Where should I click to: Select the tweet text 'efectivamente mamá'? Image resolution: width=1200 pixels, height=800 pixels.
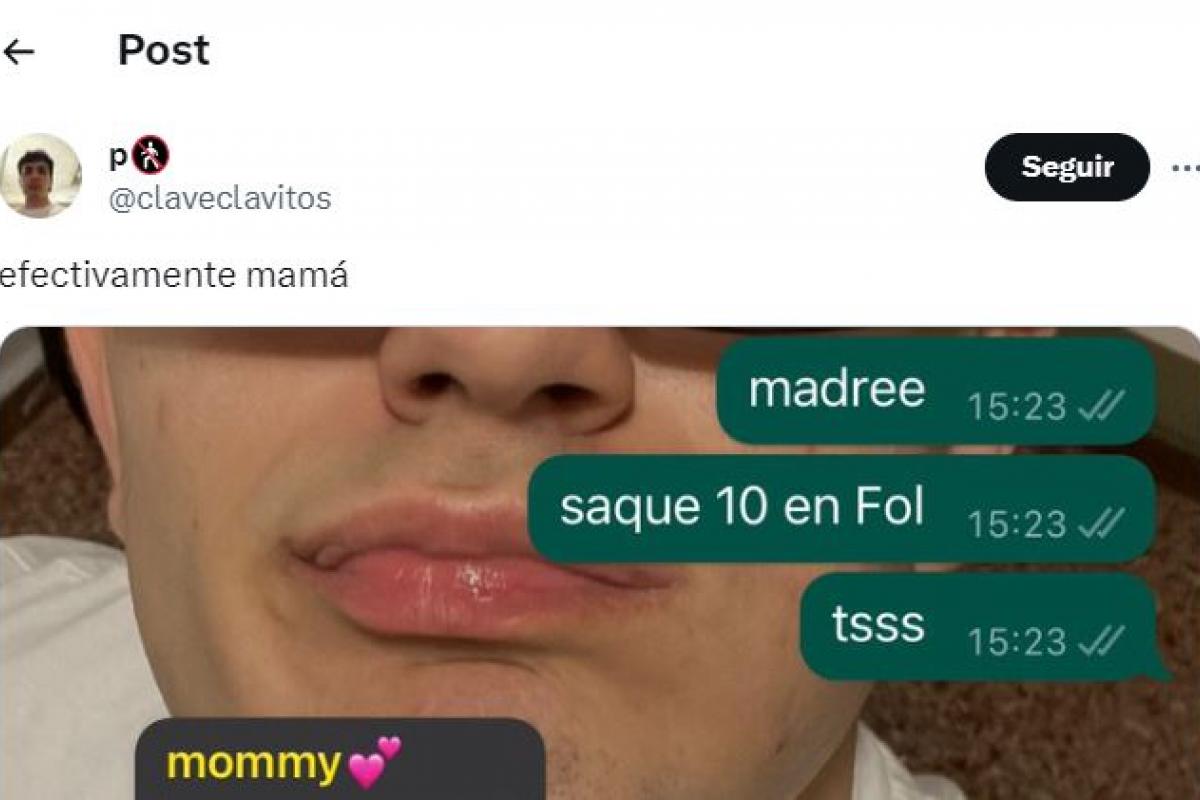(172, 274)
